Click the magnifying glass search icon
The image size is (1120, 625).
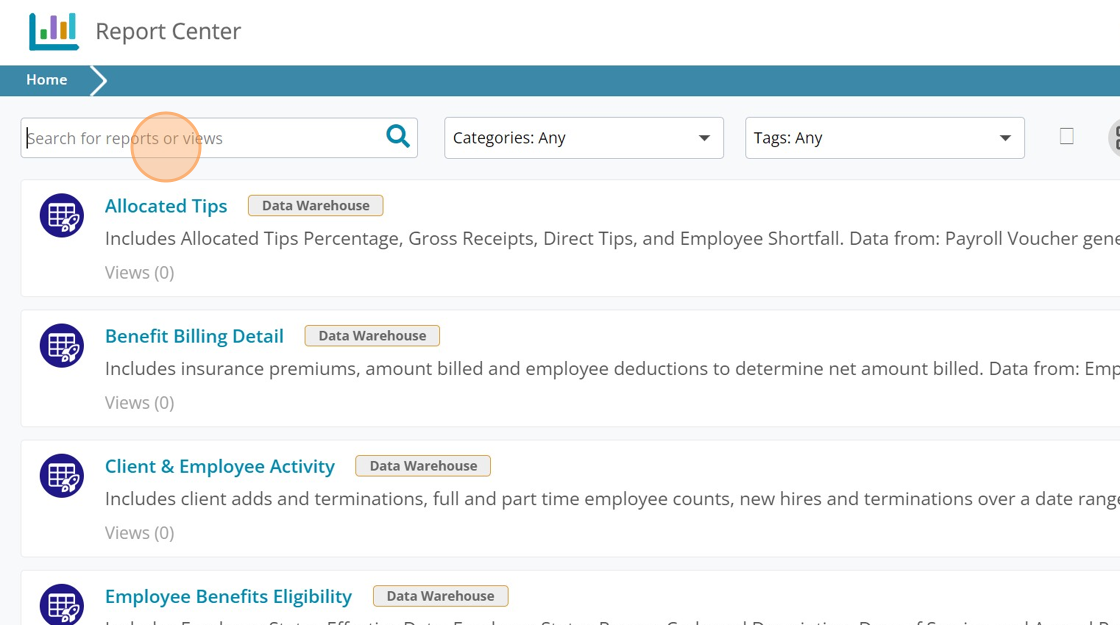point(398,137)
